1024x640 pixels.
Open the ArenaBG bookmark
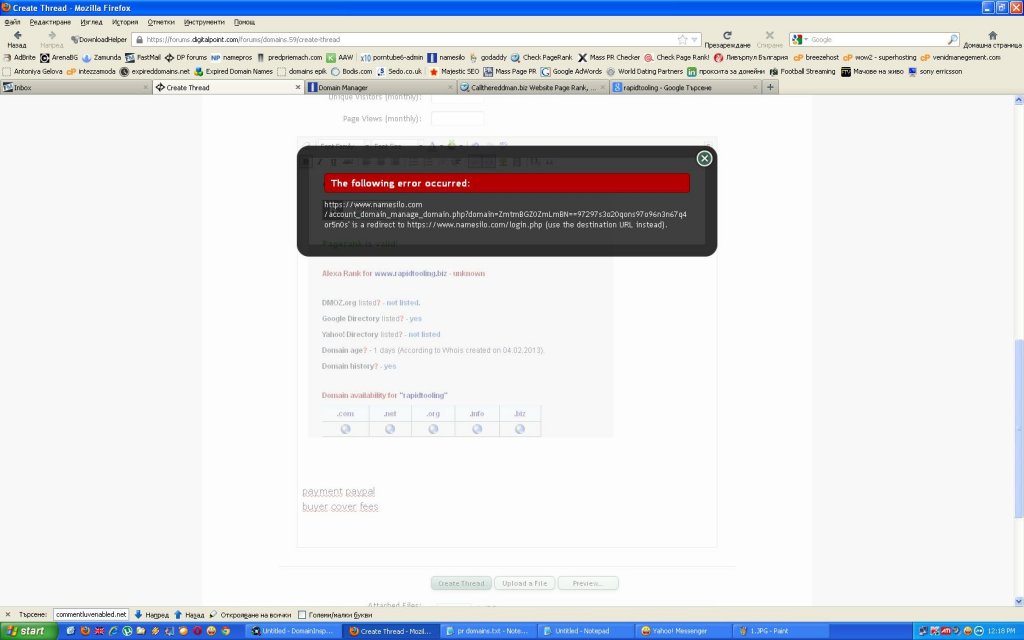pos(59,57)
